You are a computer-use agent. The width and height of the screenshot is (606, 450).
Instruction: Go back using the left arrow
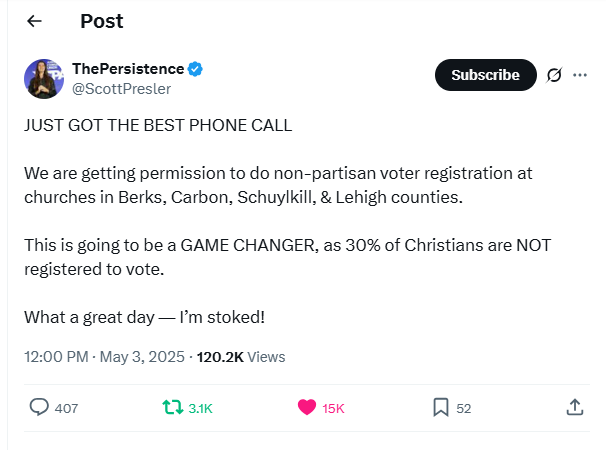[x=34, y=21]
